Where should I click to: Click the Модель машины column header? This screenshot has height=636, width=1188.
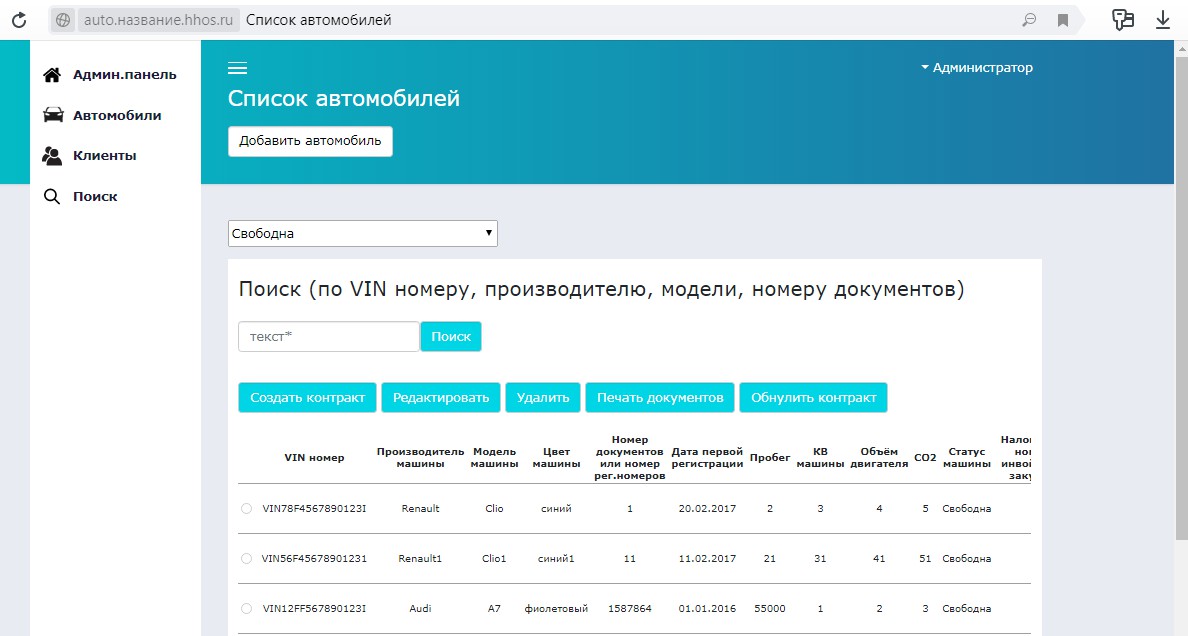point(494,458)
